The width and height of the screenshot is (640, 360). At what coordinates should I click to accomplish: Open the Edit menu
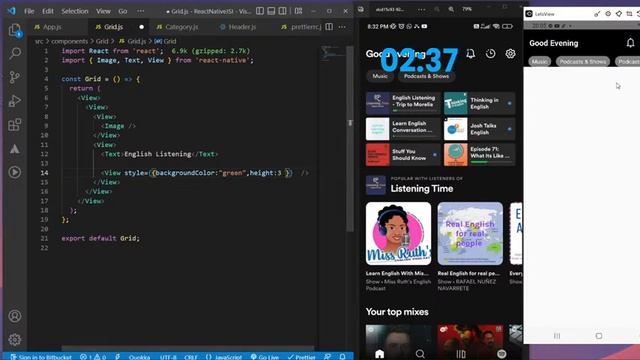[x=48, y=11]
